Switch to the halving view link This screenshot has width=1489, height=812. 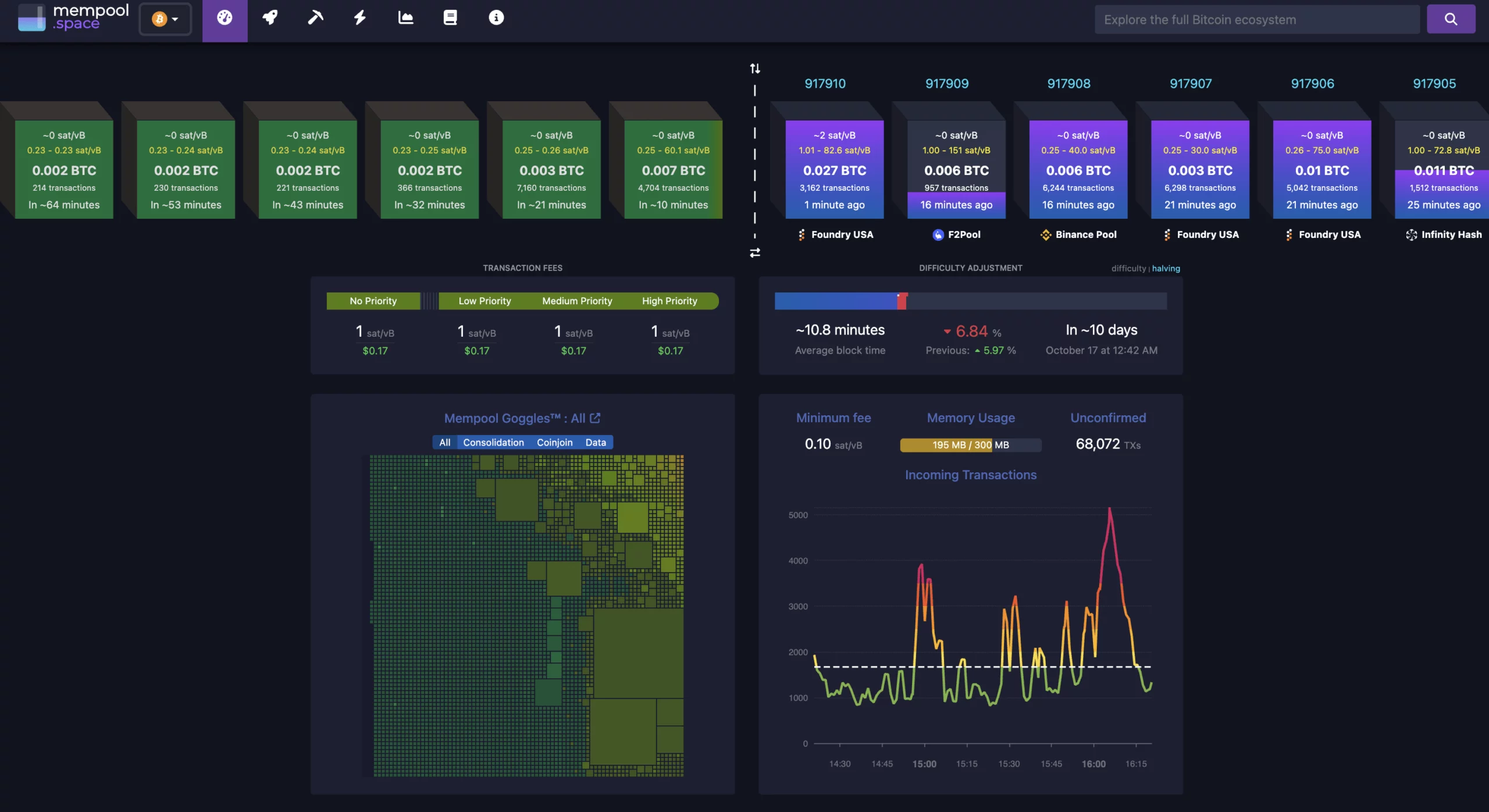tap(1166, 269)
